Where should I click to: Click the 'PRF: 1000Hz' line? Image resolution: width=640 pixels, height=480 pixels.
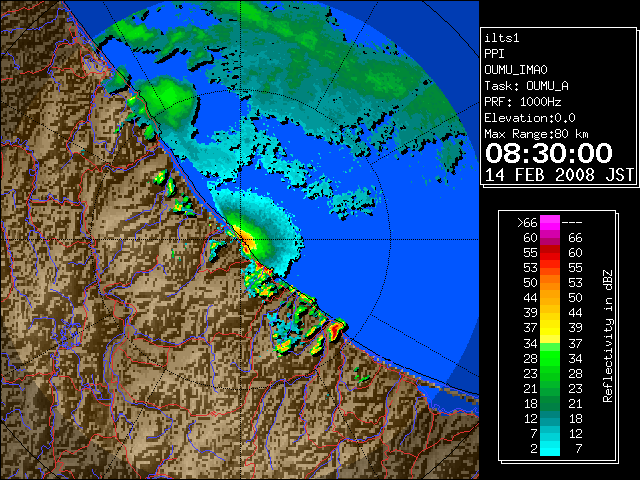523,102
